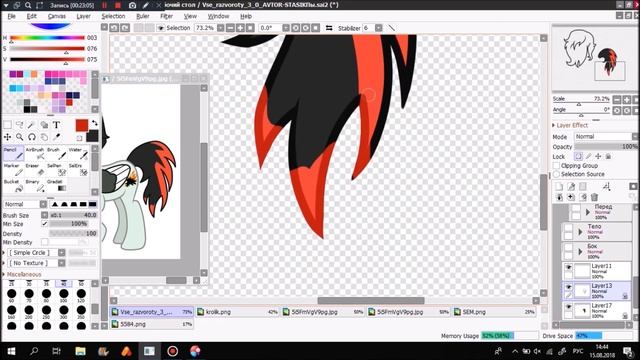Select the Water brush tool

[x=78, y=153]
